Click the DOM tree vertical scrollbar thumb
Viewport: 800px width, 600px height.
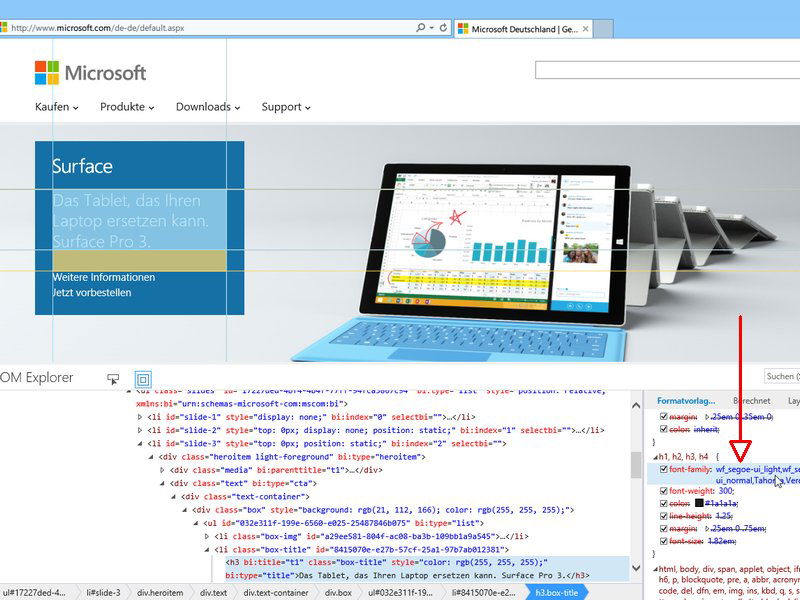[x=636, y=465]
